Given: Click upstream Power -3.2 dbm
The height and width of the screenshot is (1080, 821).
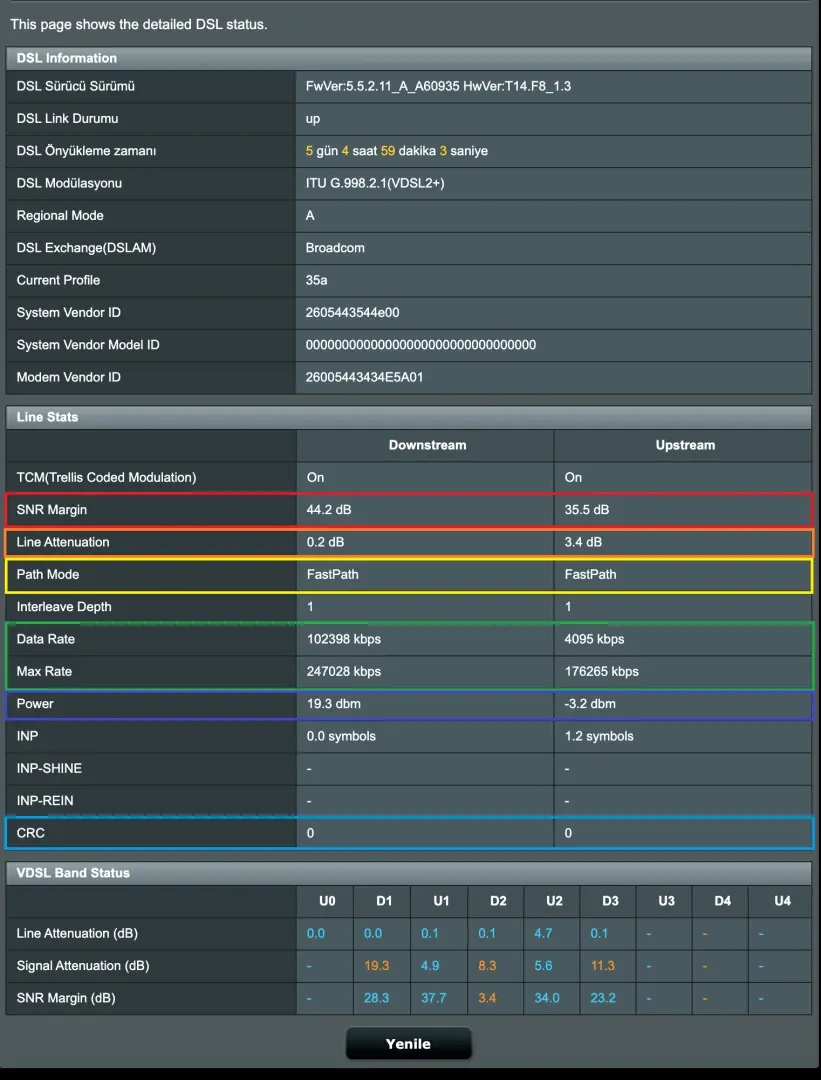Looking at the screenshot, I should (590, 704).
